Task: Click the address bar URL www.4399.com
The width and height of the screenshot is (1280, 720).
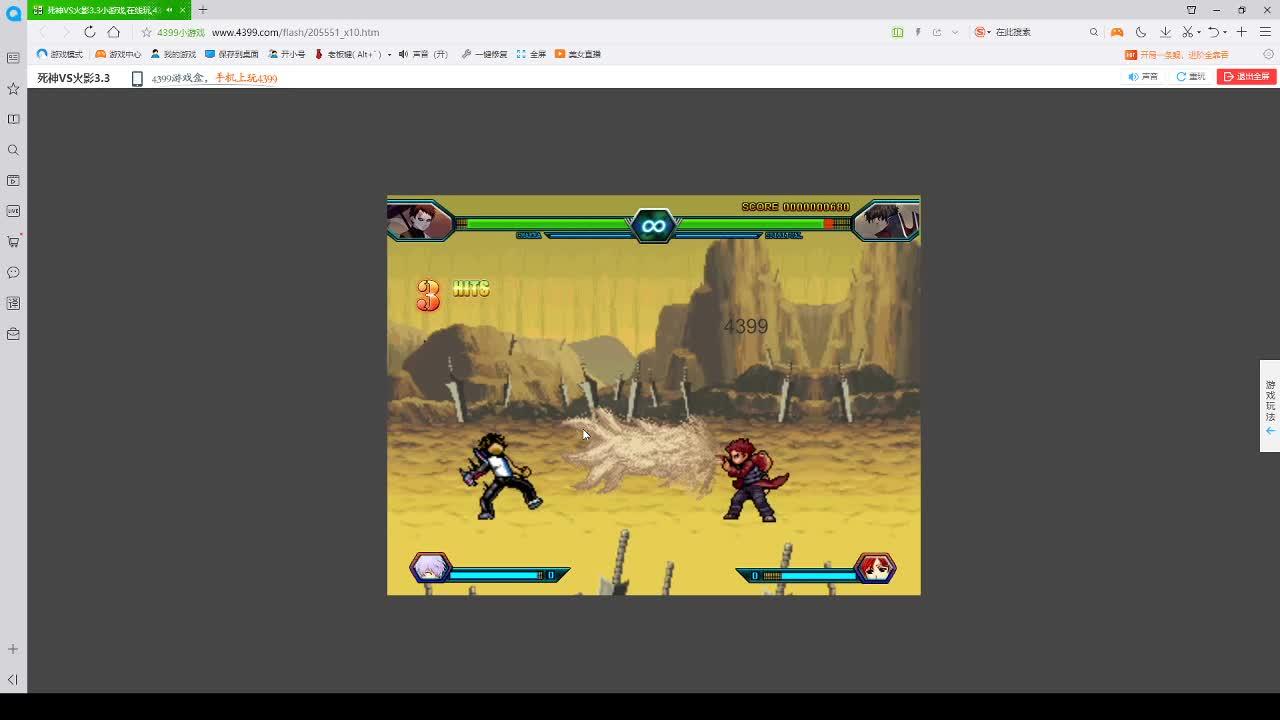Action: [x=295, y=32]
